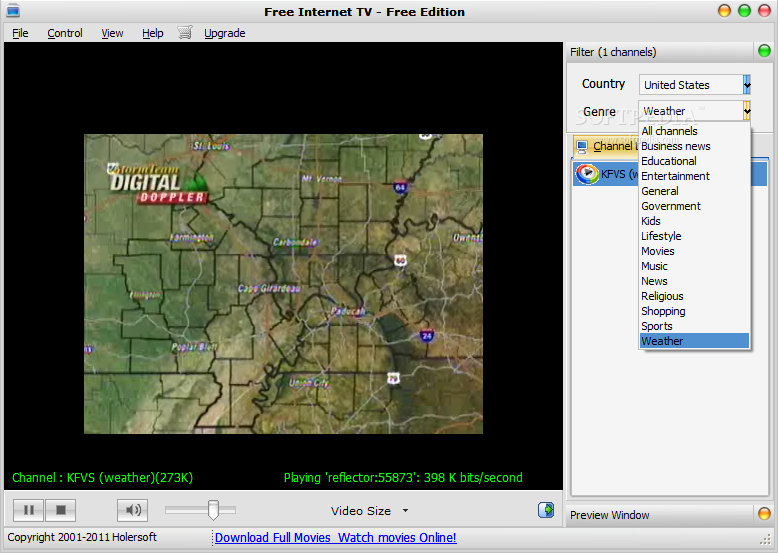Open the Control menu
778x553 pixels.
pos(65,33)
